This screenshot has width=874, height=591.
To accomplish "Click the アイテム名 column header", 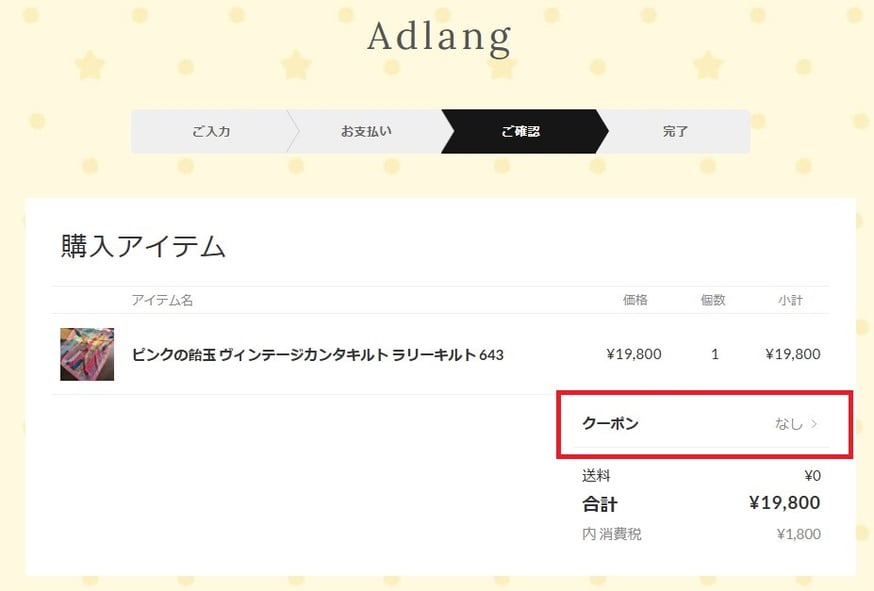I will [162, 300].
